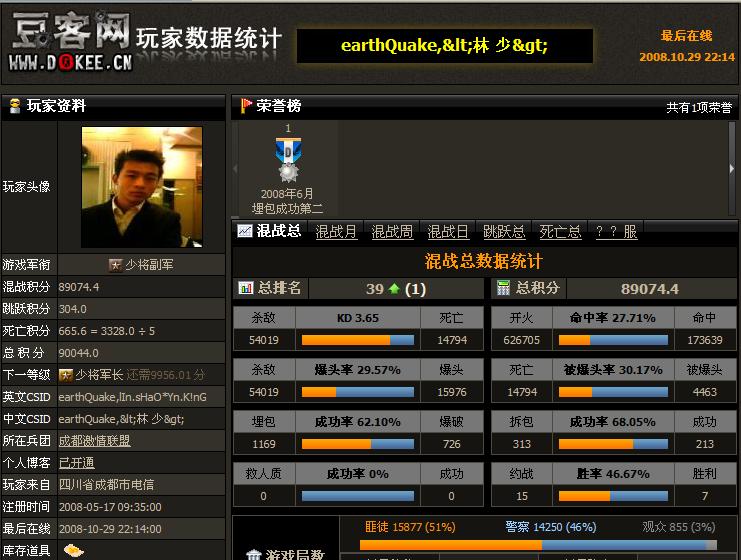Viewport: 741px width, 560px height.
Task: Click the 匪徒/警察 game ratio bar
Action: coord(538,545)
